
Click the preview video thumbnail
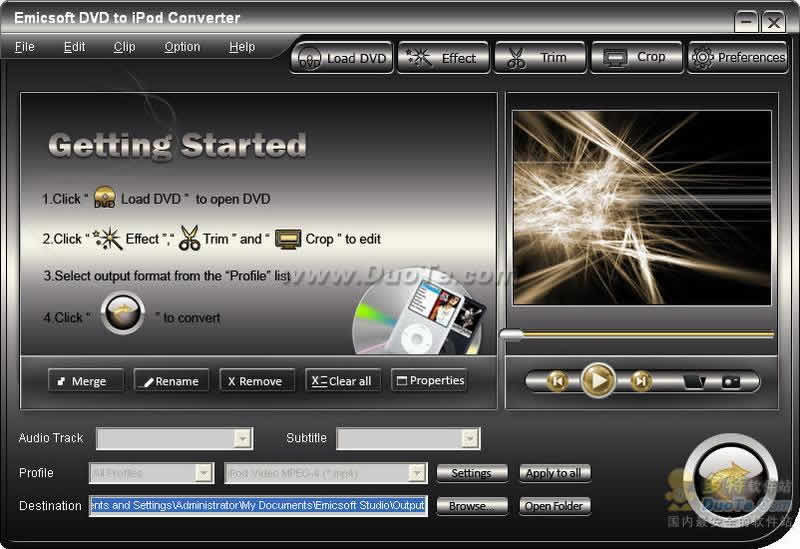642,208
